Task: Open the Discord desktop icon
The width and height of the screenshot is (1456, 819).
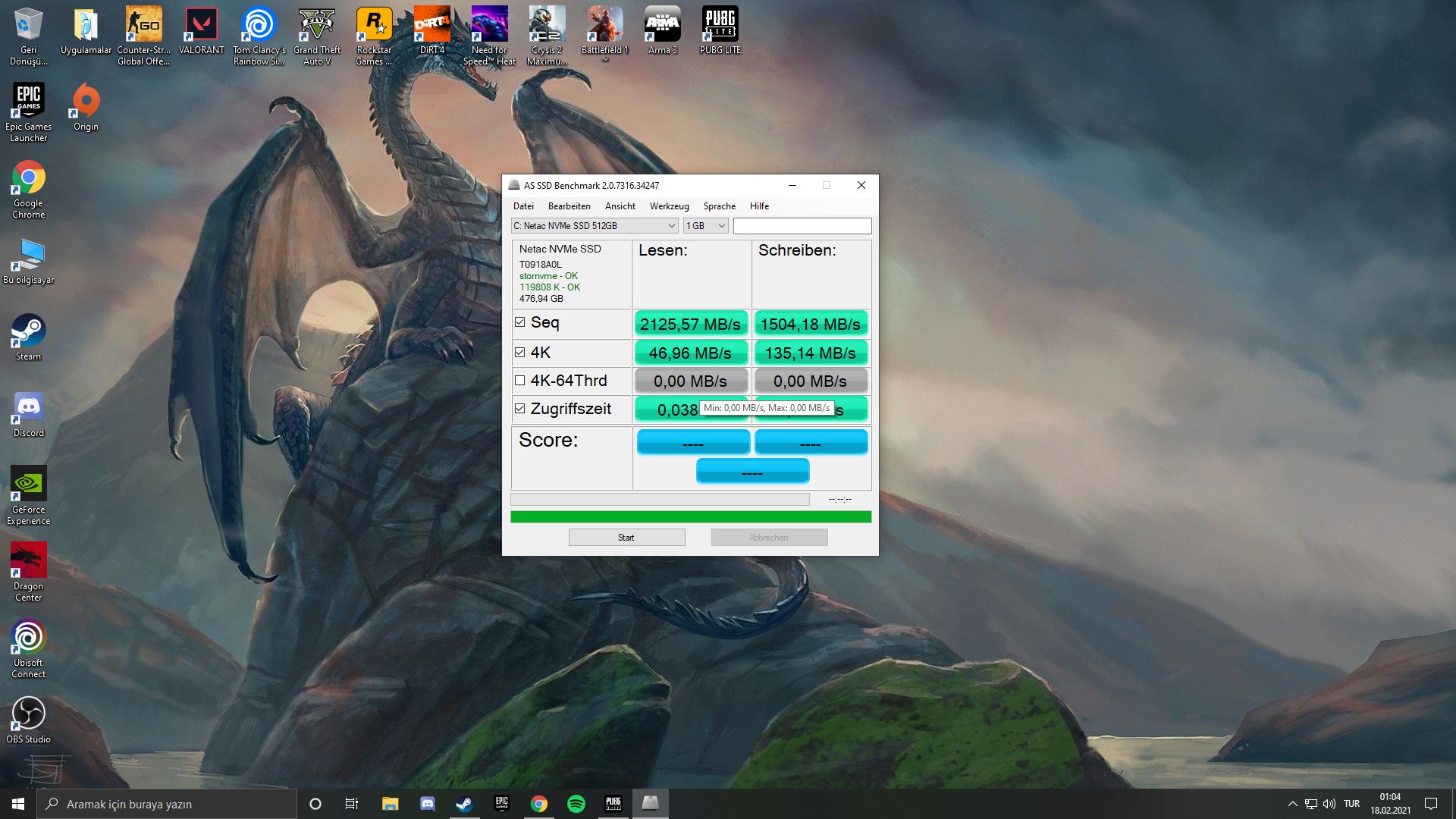Action: pyautogui.click(x=29, y=415)
